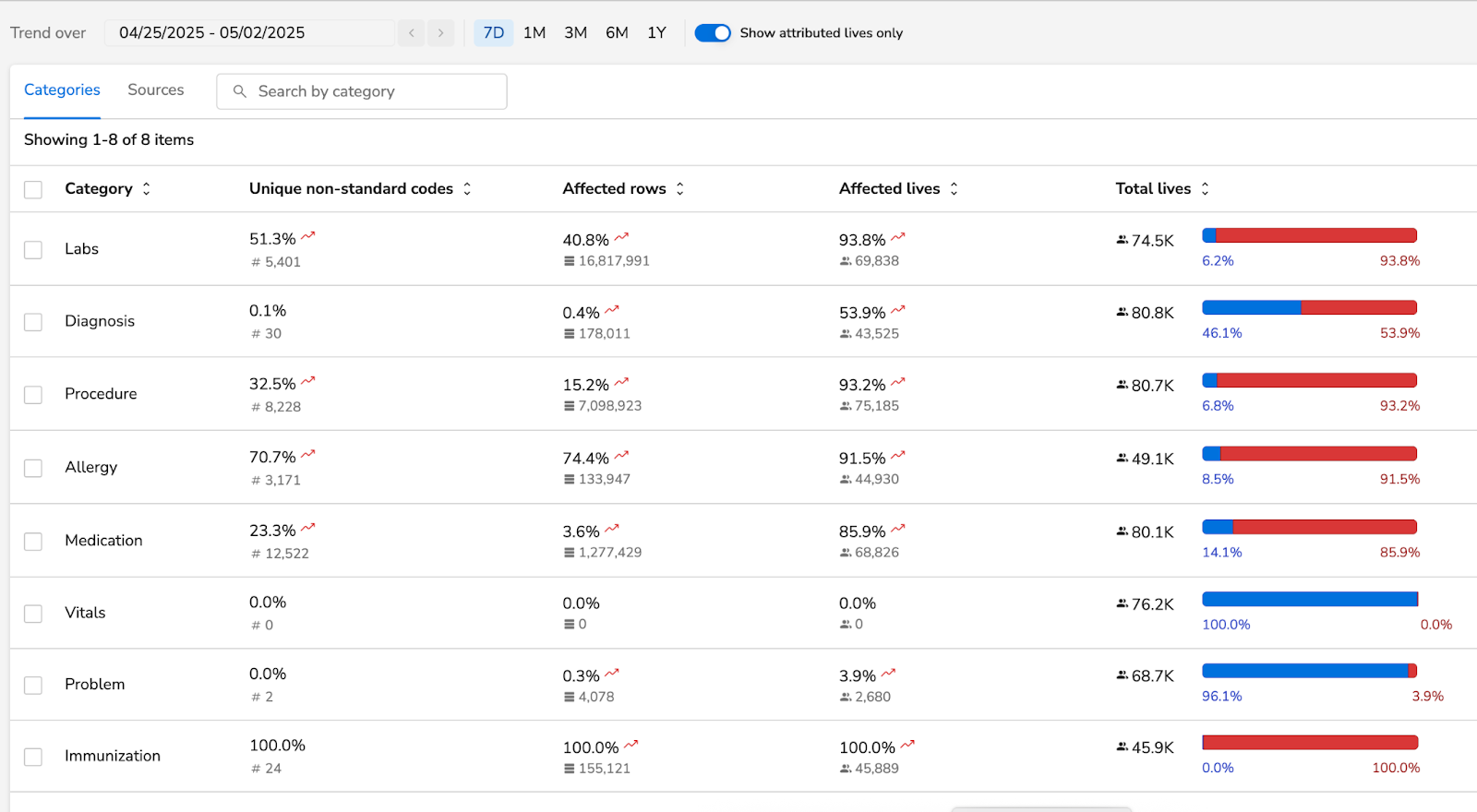The width and height of the screenshot is (1477, 812).
Task: Check the Vitals row checkbox
Action: tap(33, 614)
